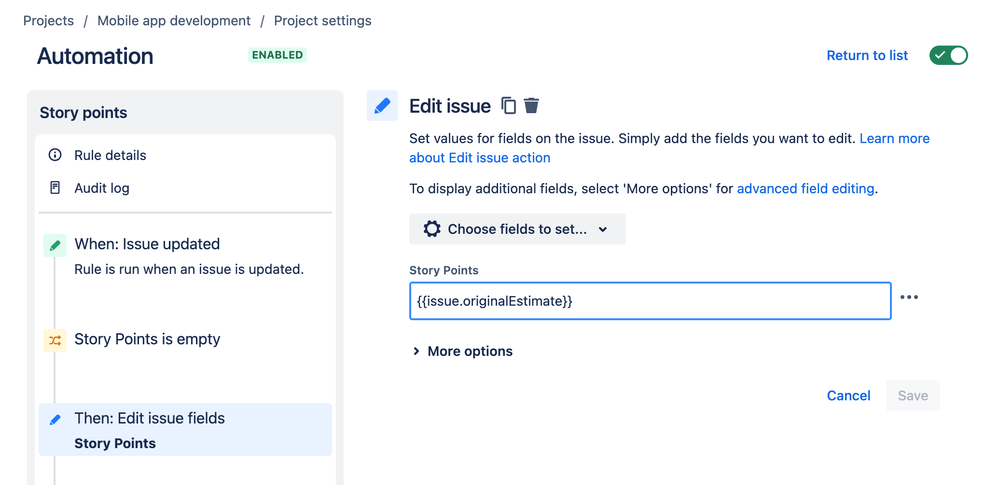999x485 pixels.
Task: Click the green pencil trigger icon
Action: [55, 244]
